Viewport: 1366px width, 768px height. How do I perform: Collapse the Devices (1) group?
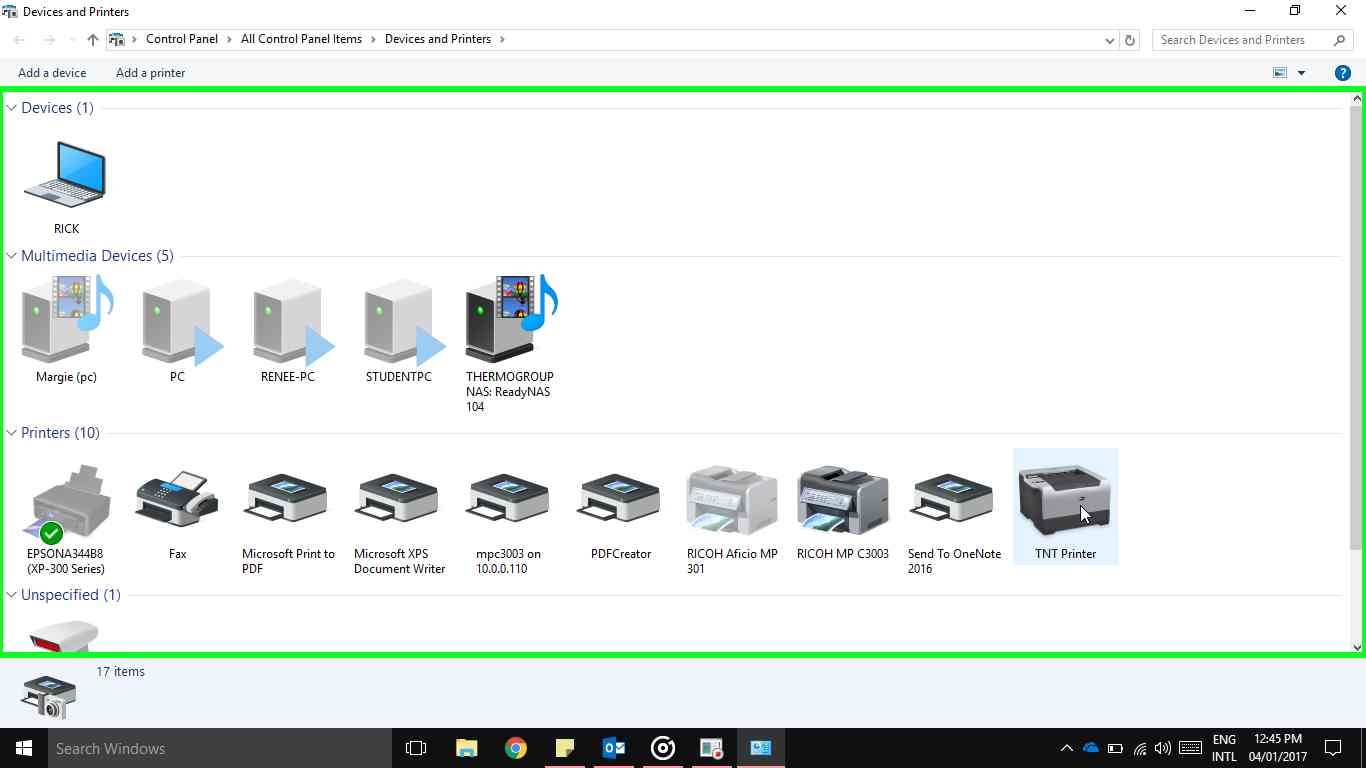pyautogui.click(x=12, y=108)
